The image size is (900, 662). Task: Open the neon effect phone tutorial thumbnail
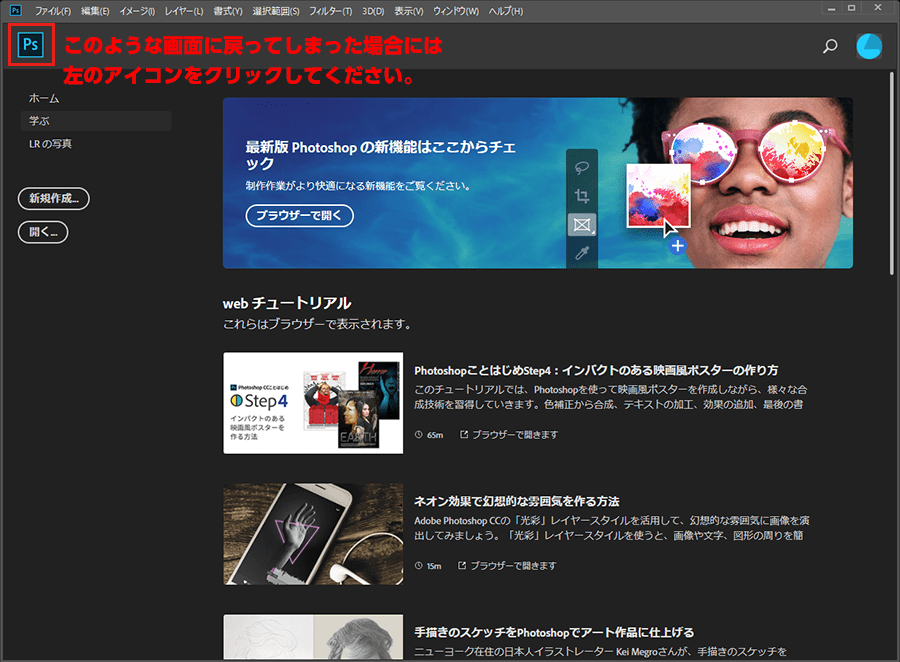pos(313,534)
